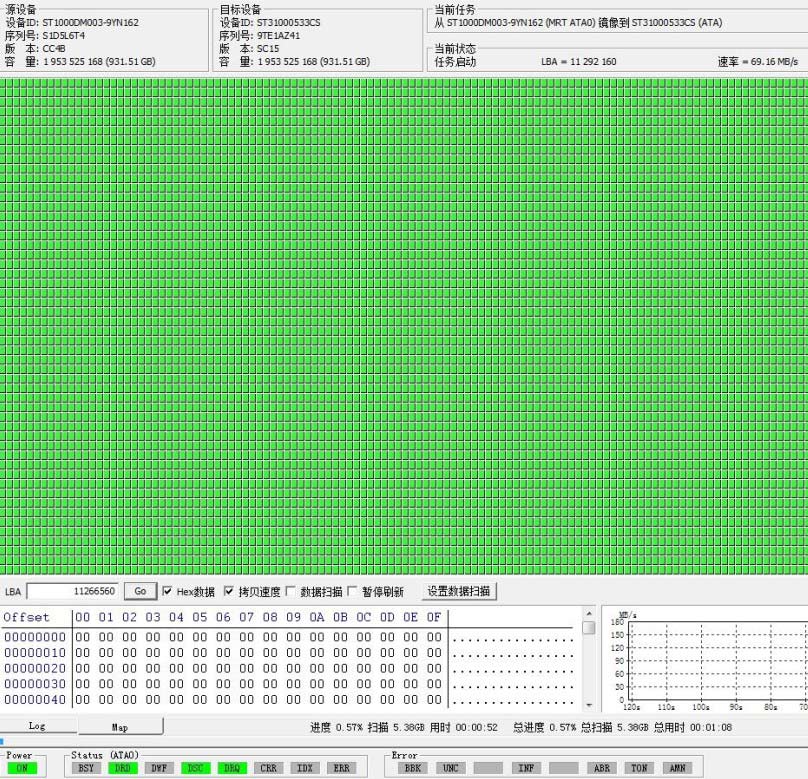
Task: Click the UNC error indicator
Action: pyautogui.click(x=449, y=768)
